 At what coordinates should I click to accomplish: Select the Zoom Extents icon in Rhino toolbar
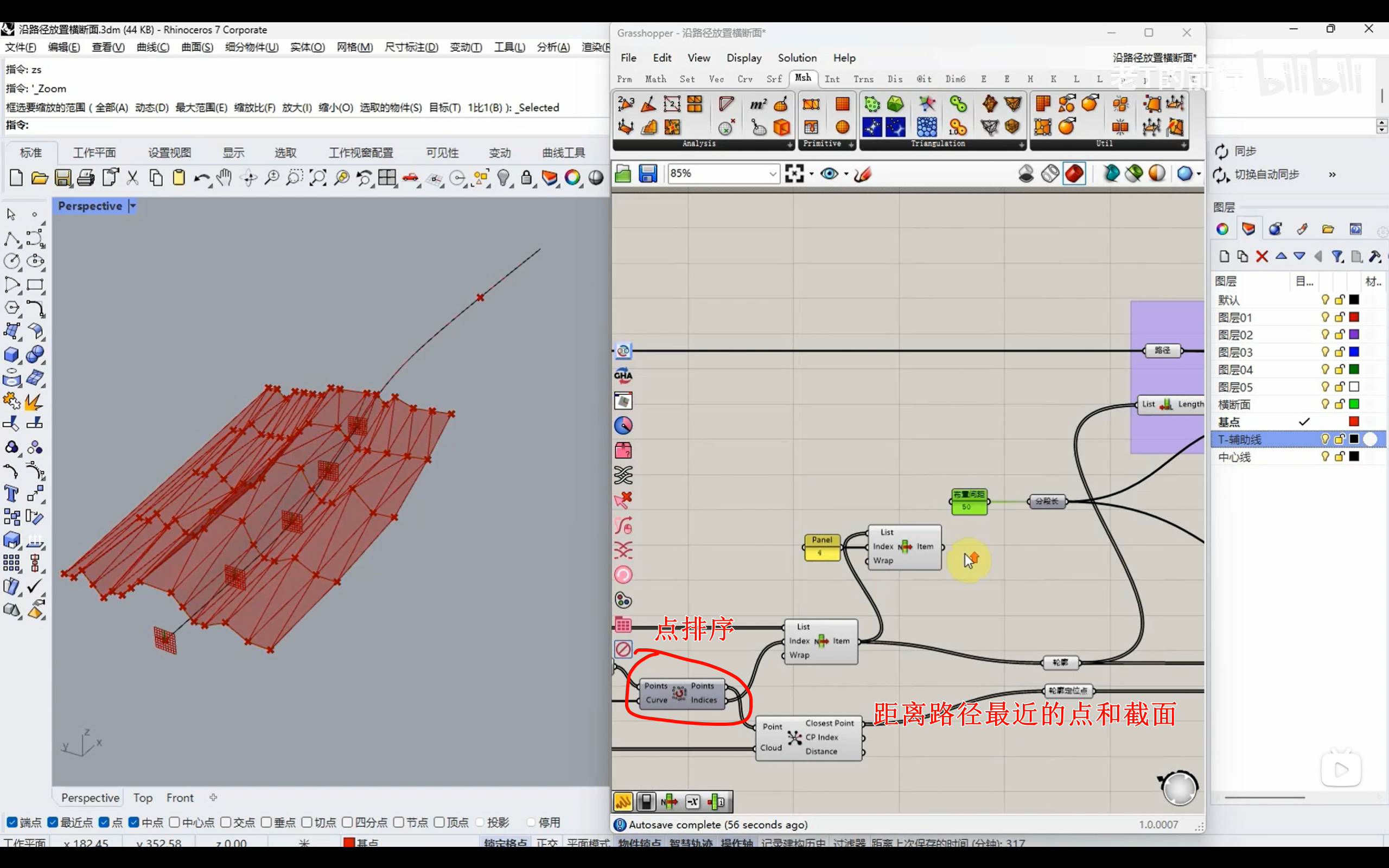317,178
